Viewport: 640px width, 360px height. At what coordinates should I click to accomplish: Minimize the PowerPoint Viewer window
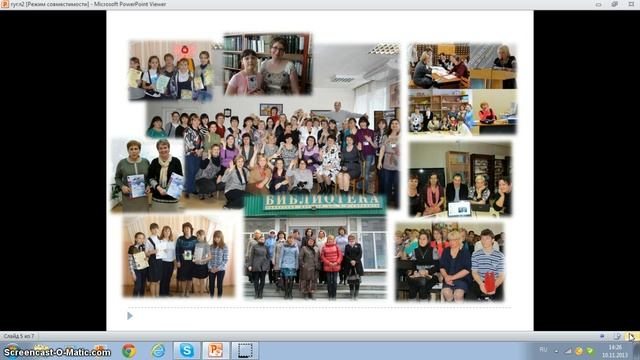[598, 4]
